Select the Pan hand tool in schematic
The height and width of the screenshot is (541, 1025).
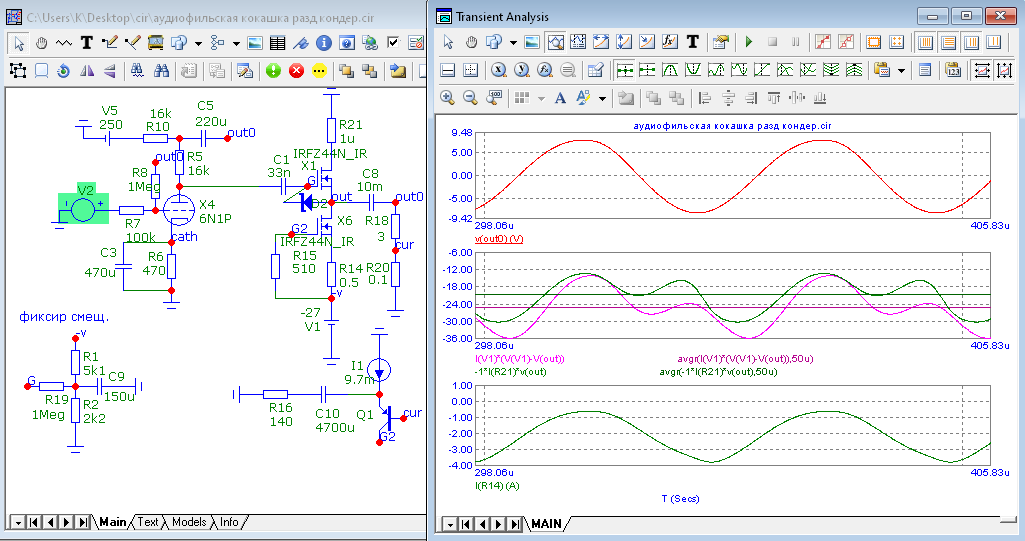point(42,43)
